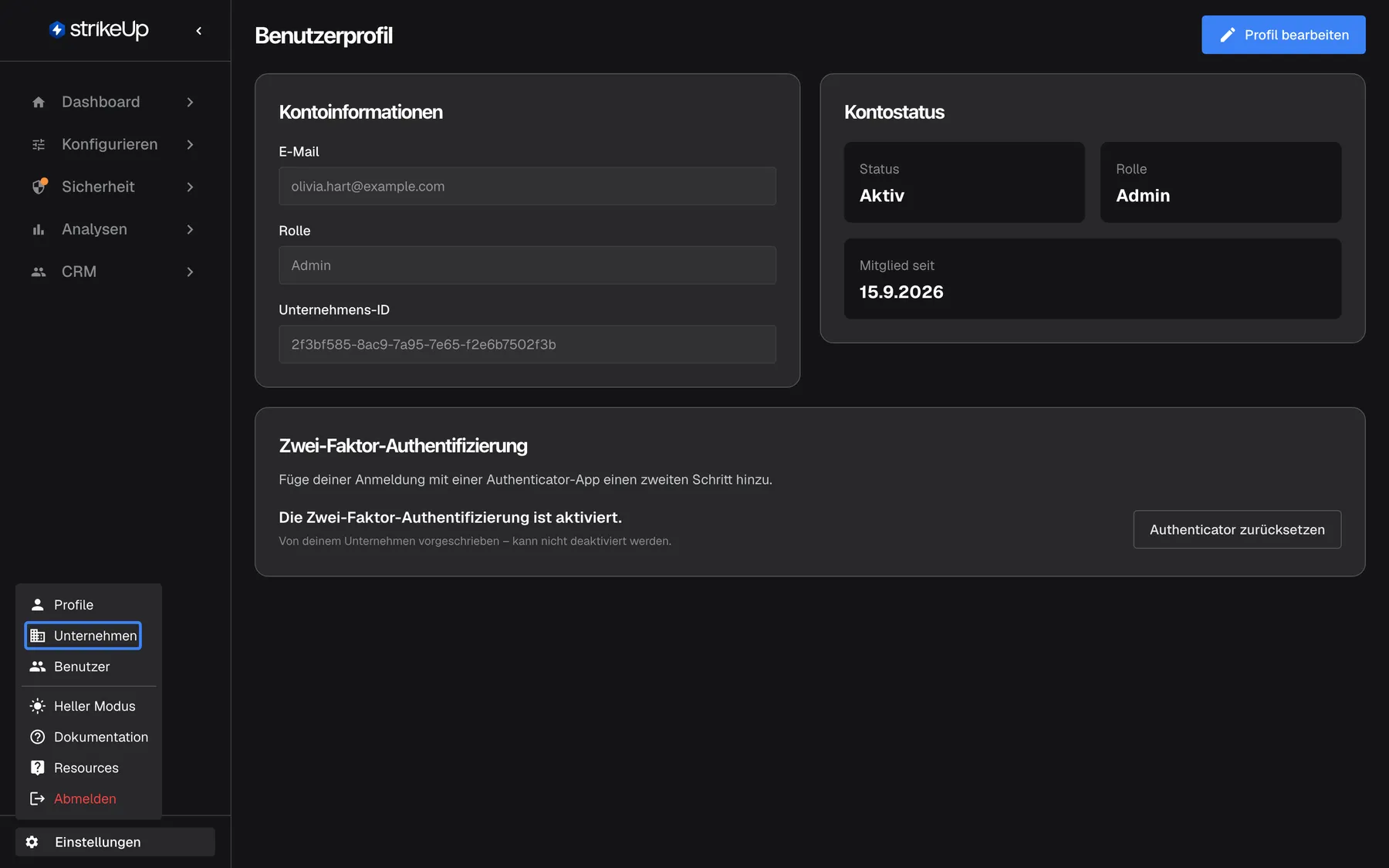This screenshot has width=1389, height=868.
Task: Open the Profile menu entry
Action: pyautogui.click(x=89, y=605)
